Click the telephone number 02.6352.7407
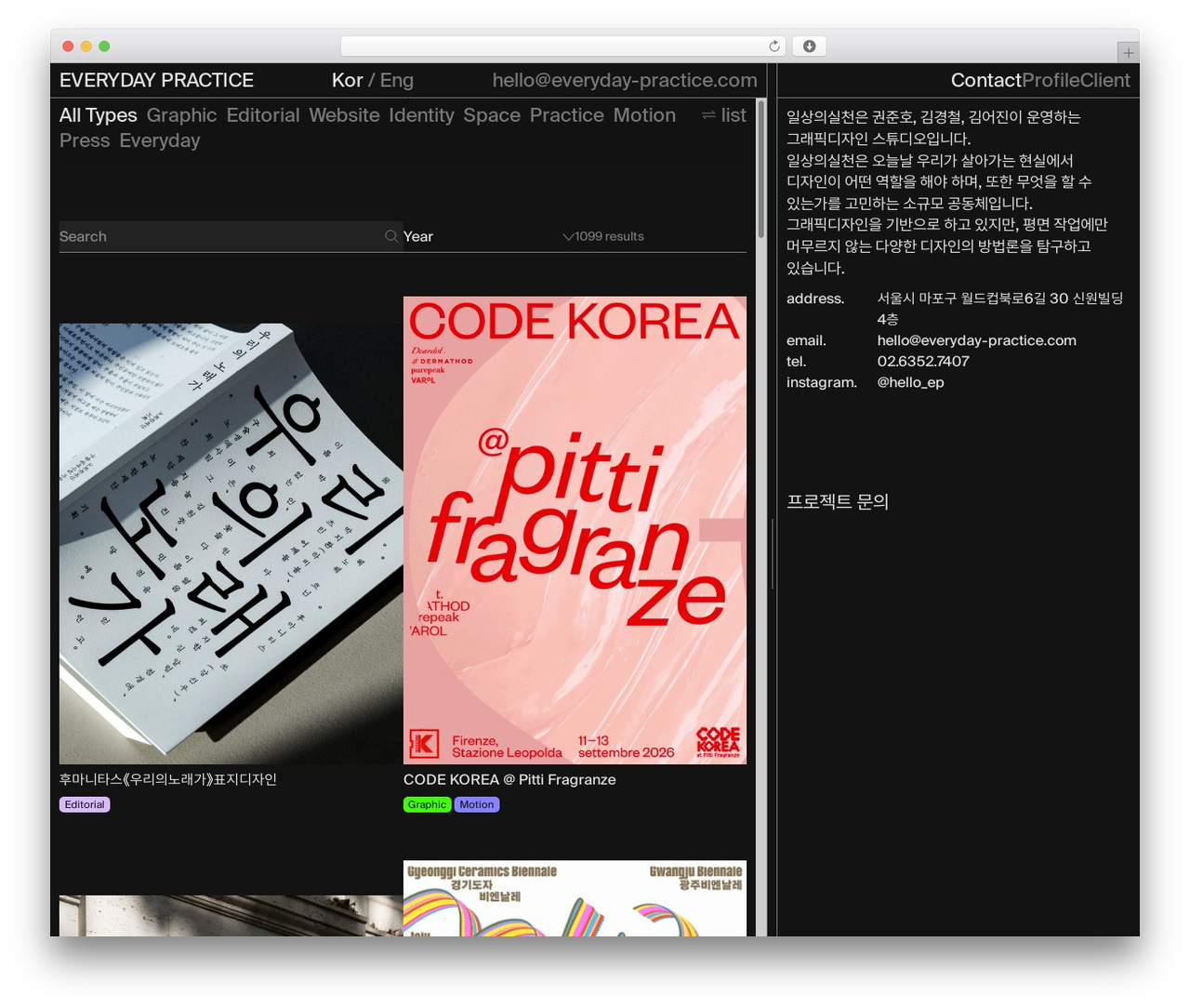Image resolution: width=1190 pixels, height=1008 pixels. click(923, 361)
